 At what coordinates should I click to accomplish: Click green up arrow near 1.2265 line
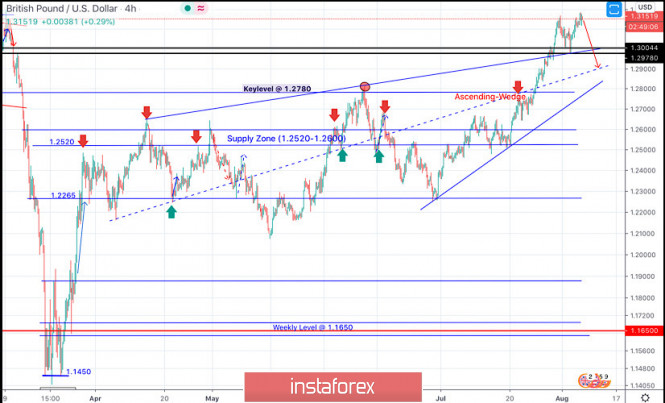(x=172, y=211)
